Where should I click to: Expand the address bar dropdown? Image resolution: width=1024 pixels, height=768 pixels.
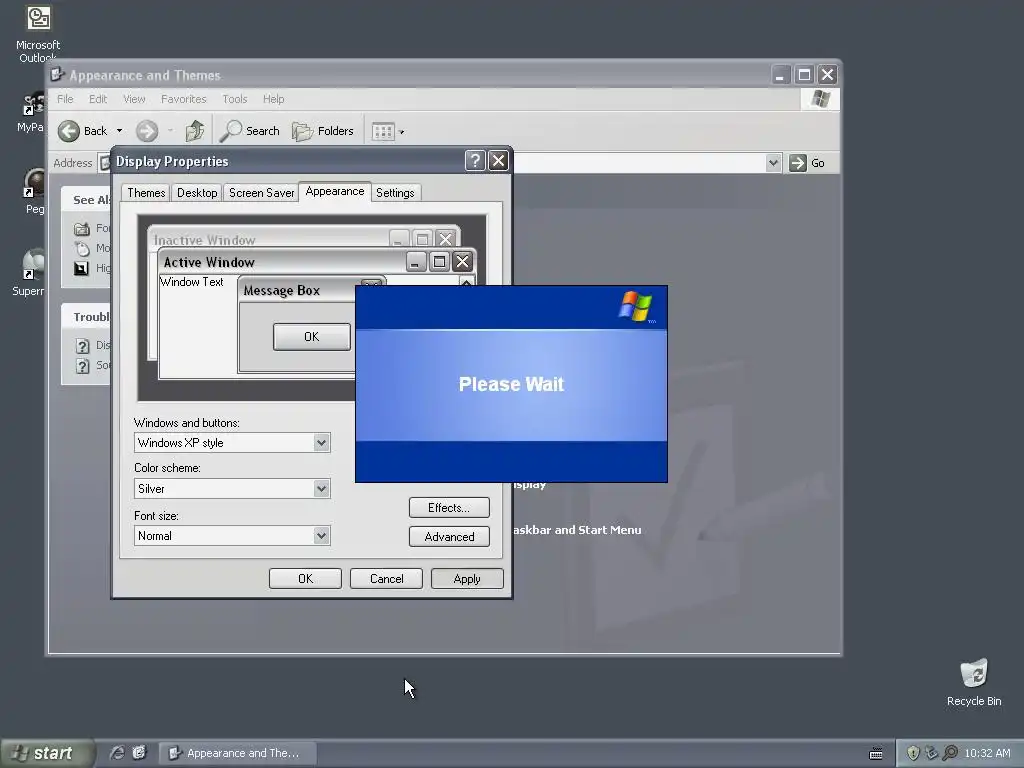click(x=773, y=163)
